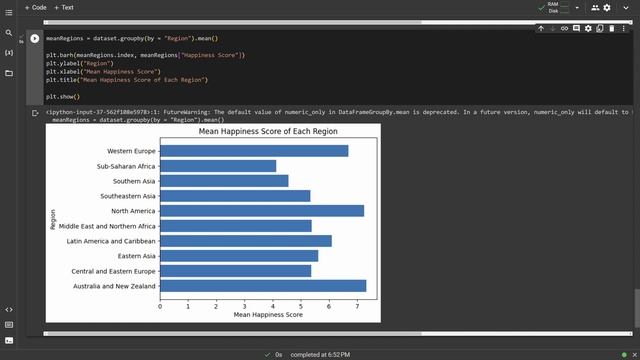Click the plt.barh code line
Viewport: 640px width, 360px height.
(145, 55)
